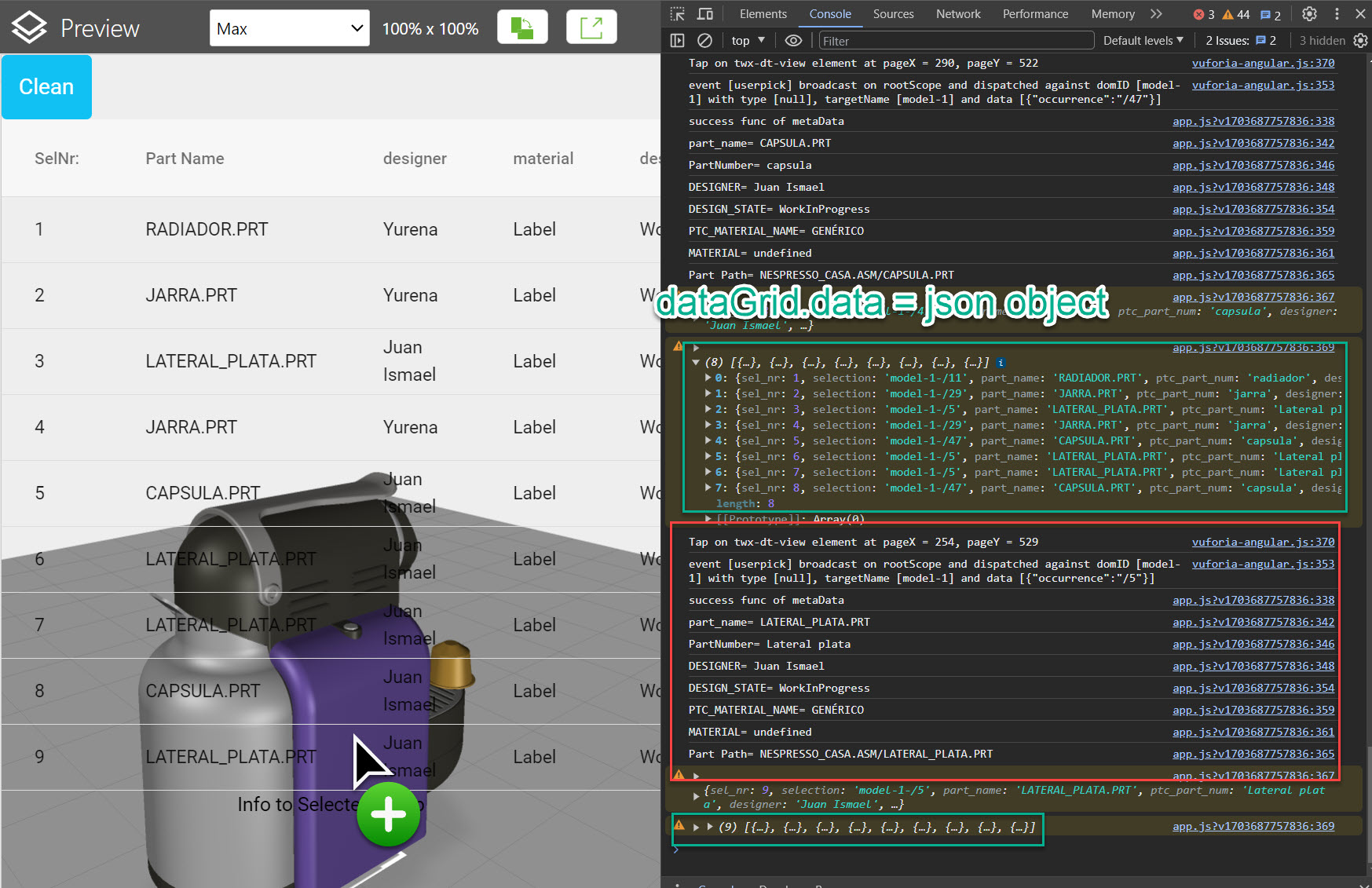Click the open in new window icon
Screen dimensions: 1372x888
pos(591,28)
